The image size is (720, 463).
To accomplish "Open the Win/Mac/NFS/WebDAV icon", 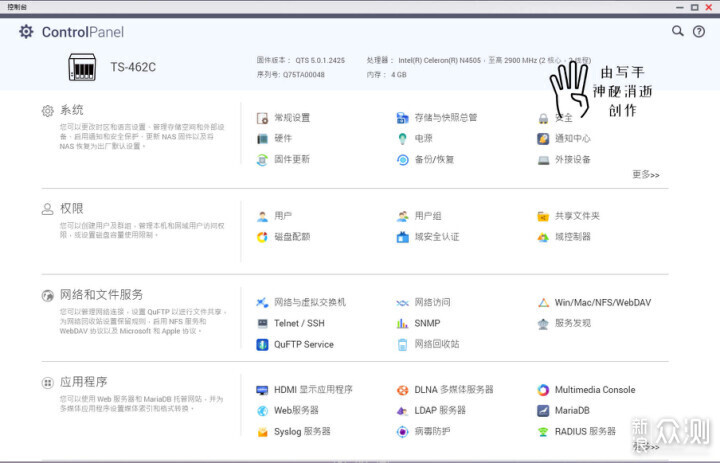I will [543, 303].
